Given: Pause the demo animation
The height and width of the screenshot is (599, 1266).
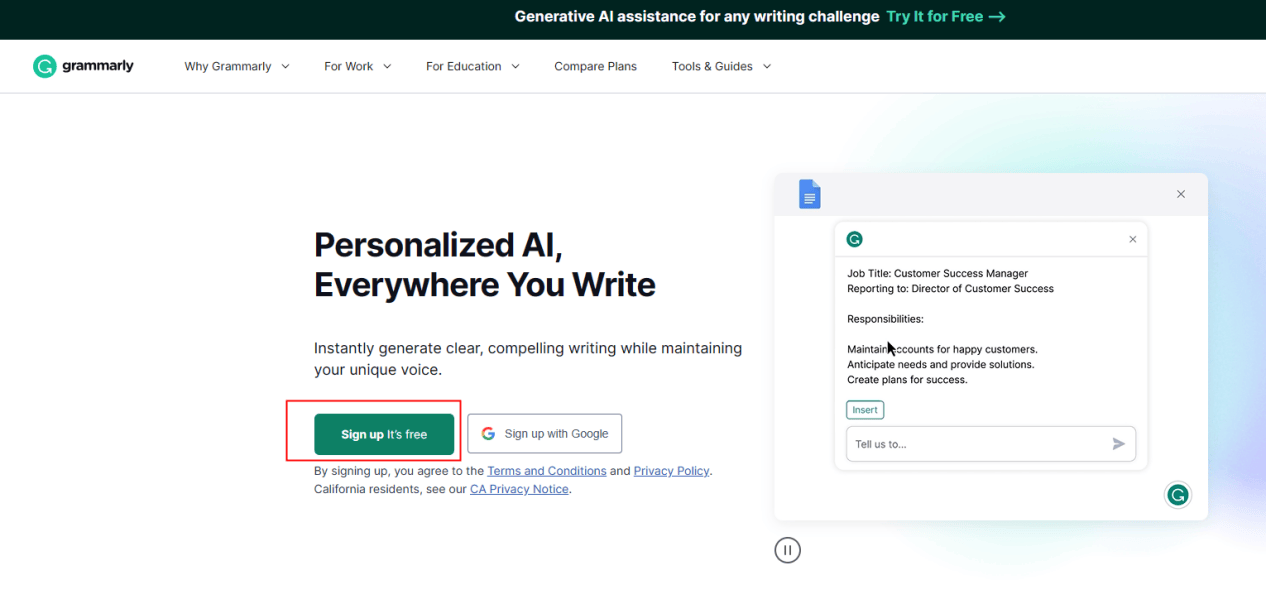Looking at the screenshot, I should pyautogui.click(x=787, y=550).
